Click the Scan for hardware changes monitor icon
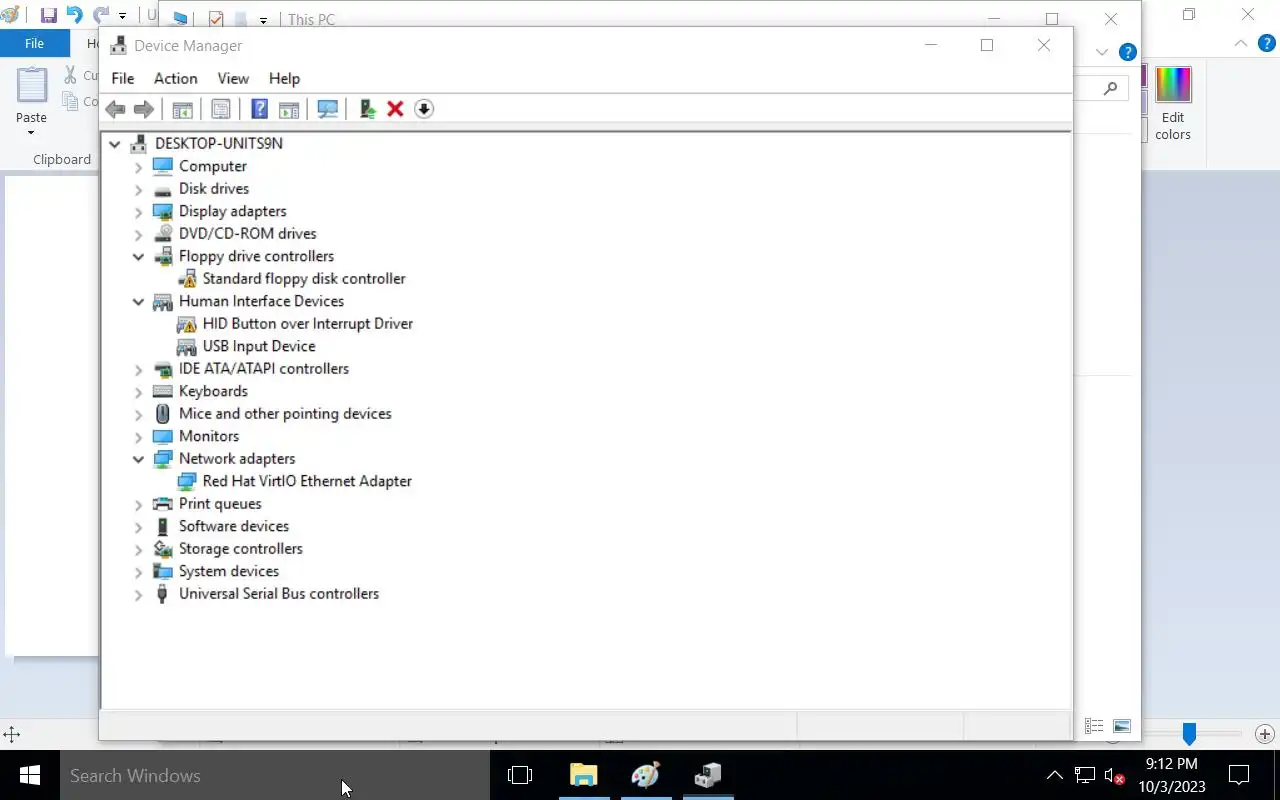This screenshot has height=800, width=1280. pos(327,109)
